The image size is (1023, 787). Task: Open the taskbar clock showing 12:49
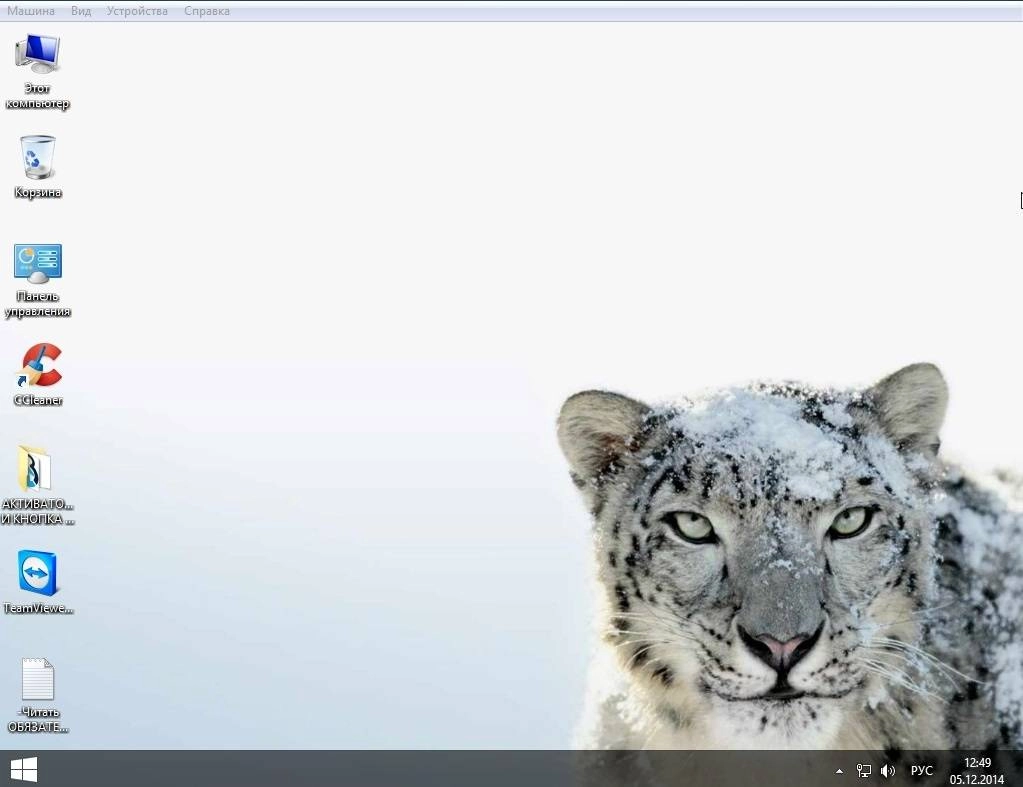pyautogui.click(x=977, y=771)
